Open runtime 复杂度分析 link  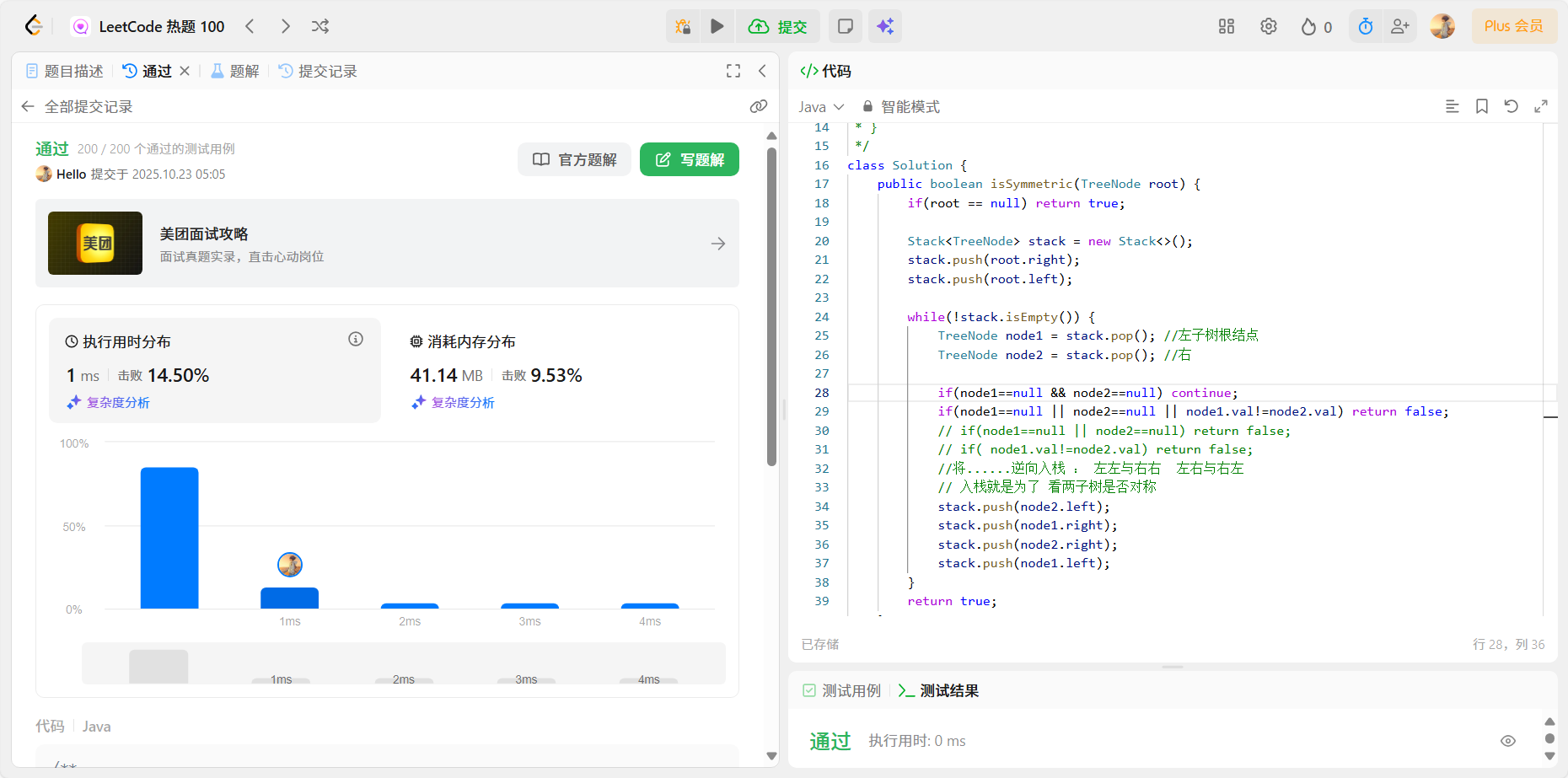[x=109, y=403]
